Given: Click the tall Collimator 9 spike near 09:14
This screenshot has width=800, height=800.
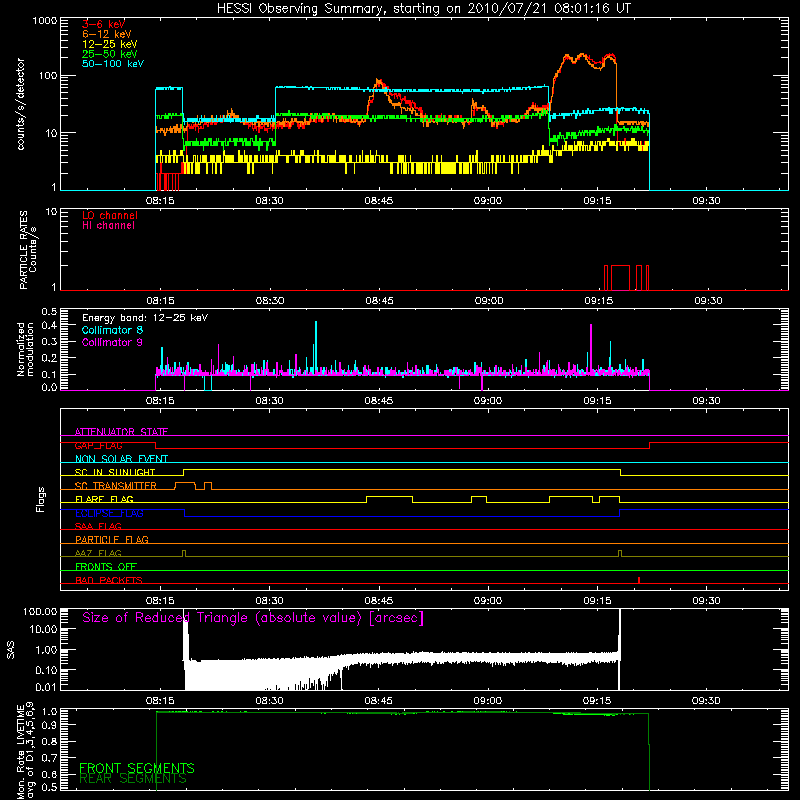Looking at the screenshot, I should [x=591, y=349].
